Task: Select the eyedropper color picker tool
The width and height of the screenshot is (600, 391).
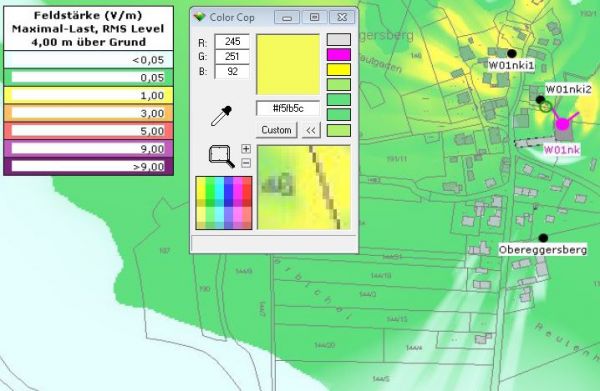Action: (x=222, y=116)
